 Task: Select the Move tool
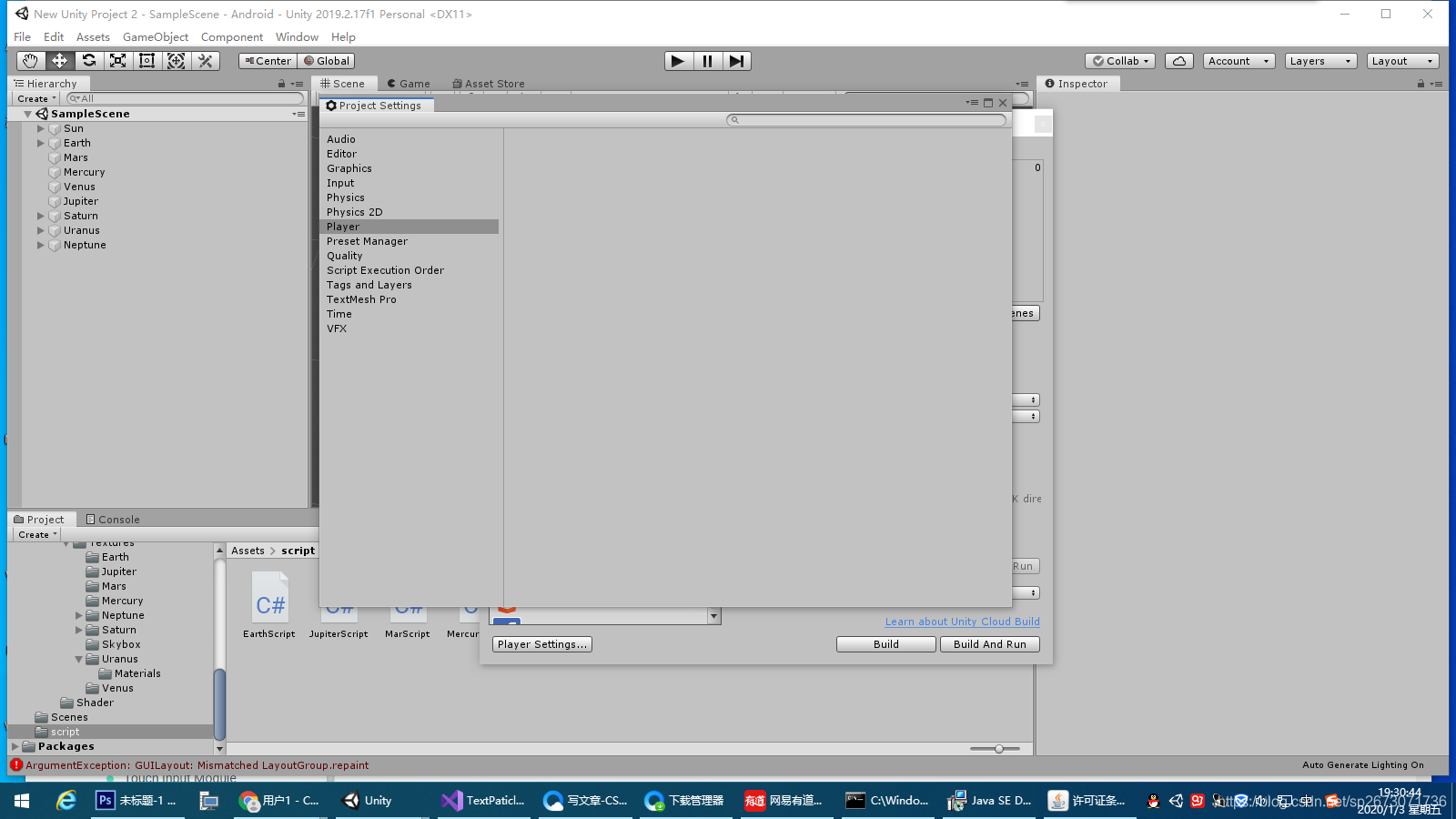59,61
